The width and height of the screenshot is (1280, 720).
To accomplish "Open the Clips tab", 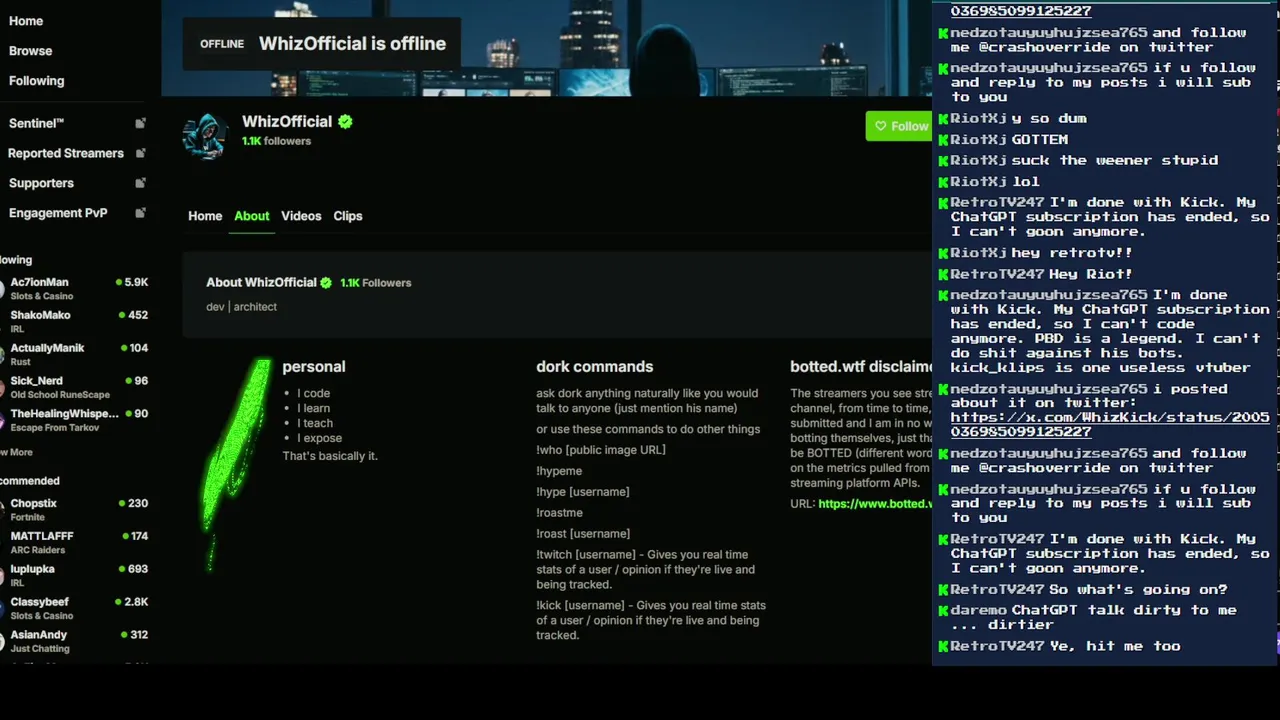I will pyautogui.click(x=348, y=216).
